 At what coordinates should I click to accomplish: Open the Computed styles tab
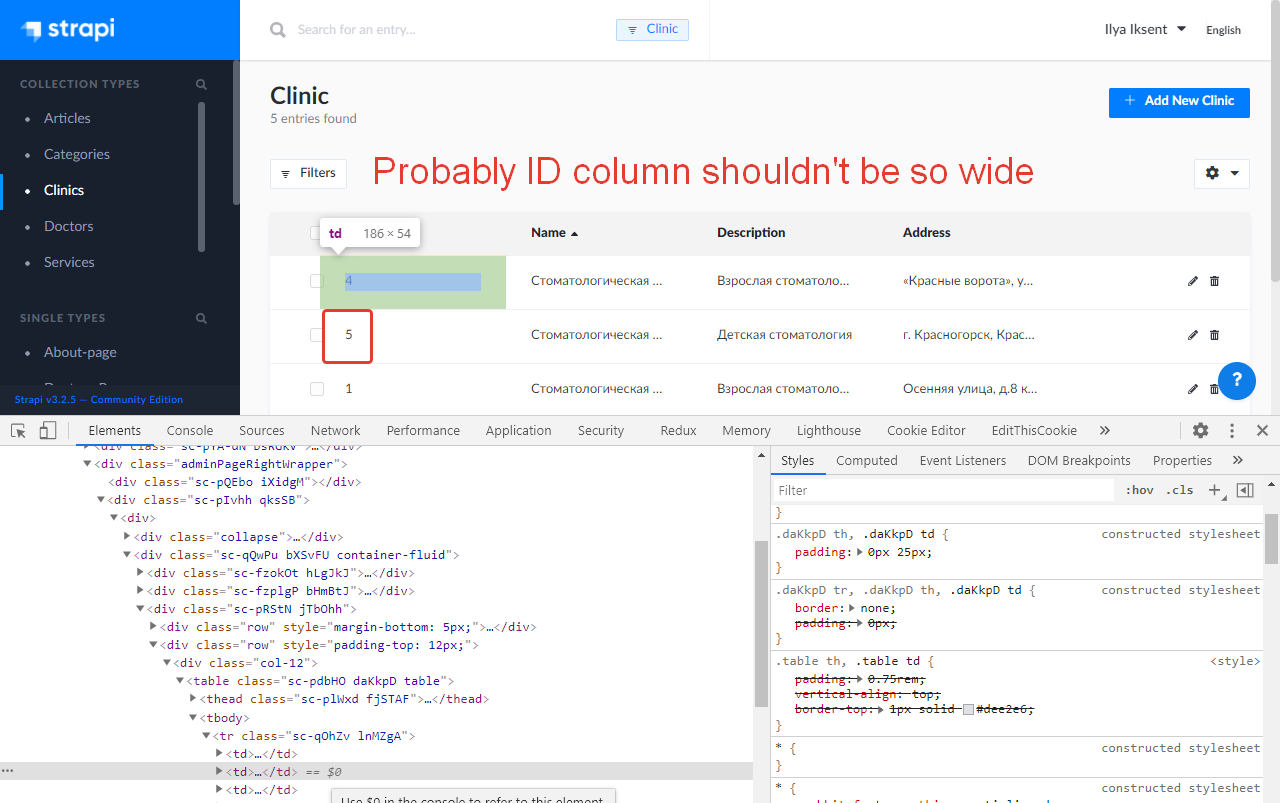867,461
